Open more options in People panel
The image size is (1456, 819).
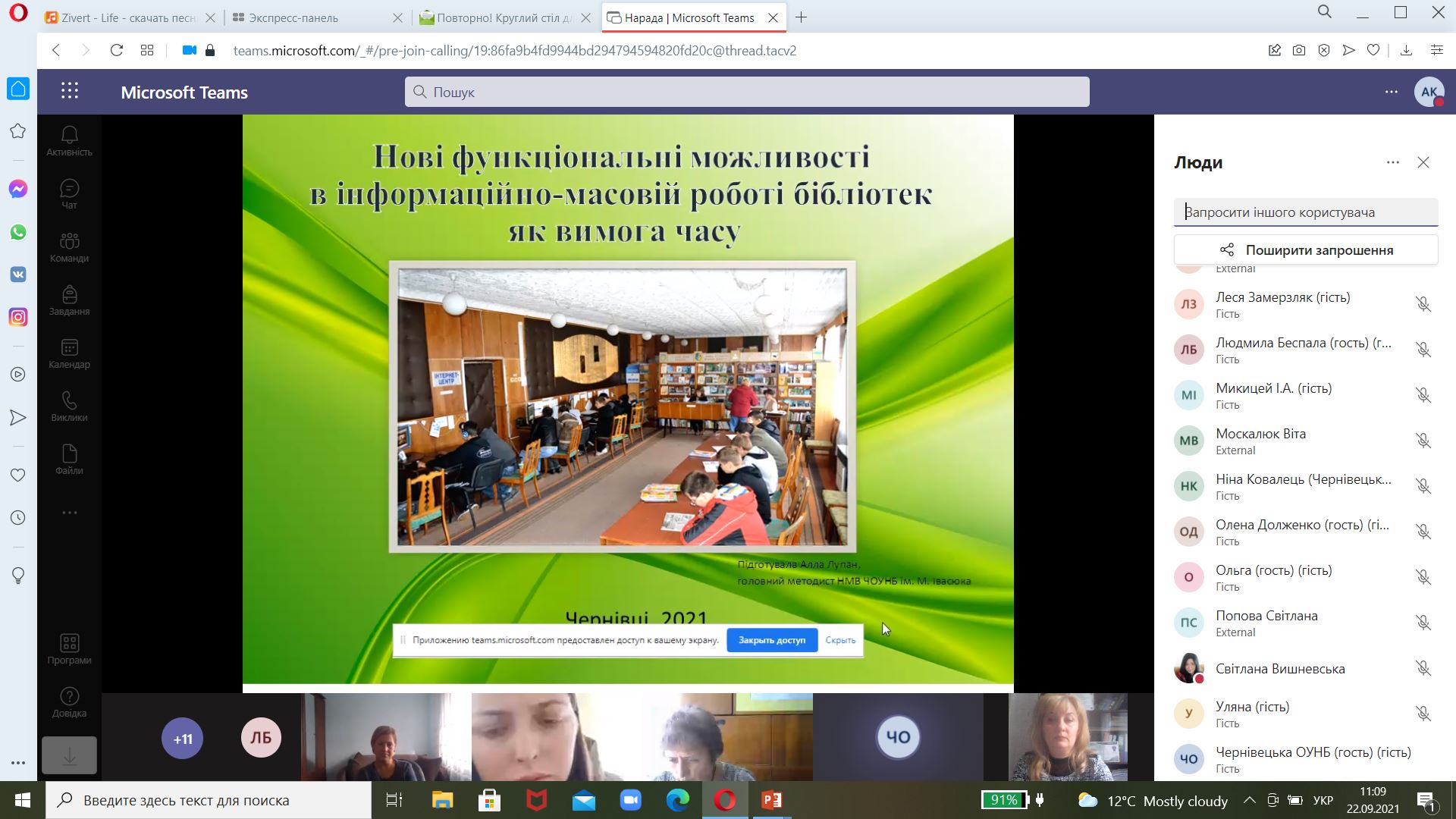(1392, 162)
